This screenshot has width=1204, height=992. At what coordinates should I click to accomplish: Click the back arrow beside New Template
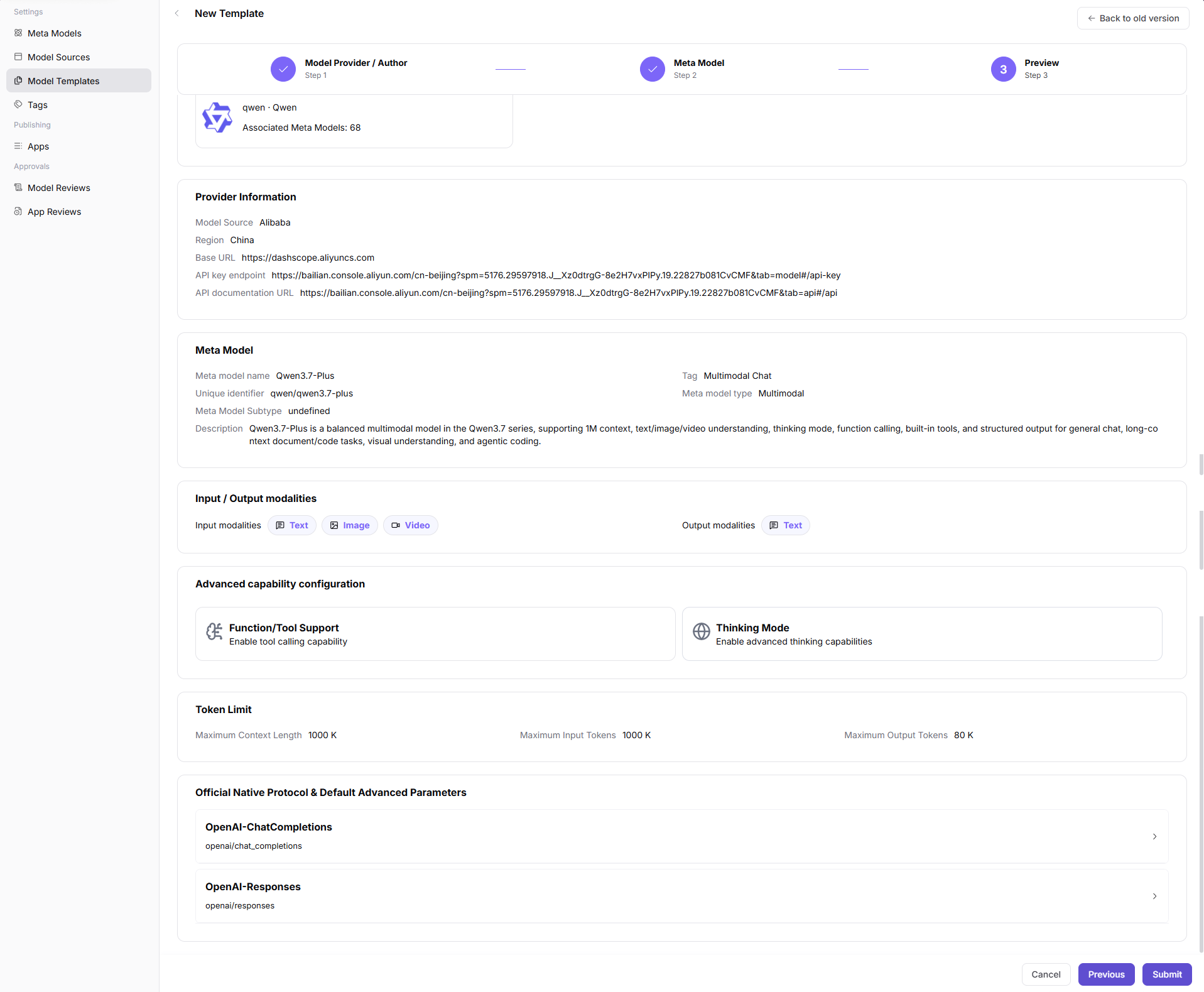[177, 13]
